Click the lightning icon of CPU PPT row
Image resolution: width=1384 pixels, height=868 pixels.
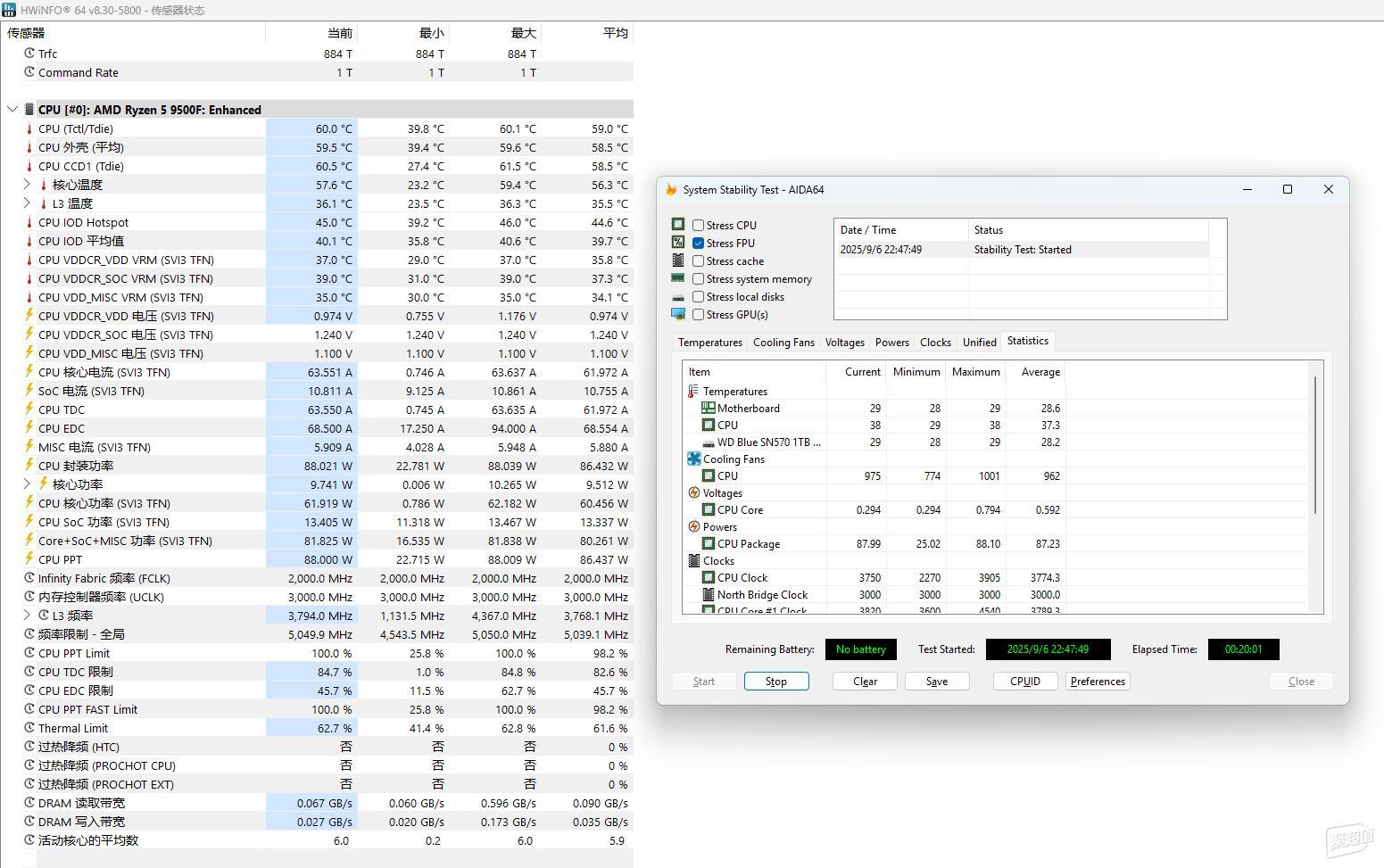29,559
